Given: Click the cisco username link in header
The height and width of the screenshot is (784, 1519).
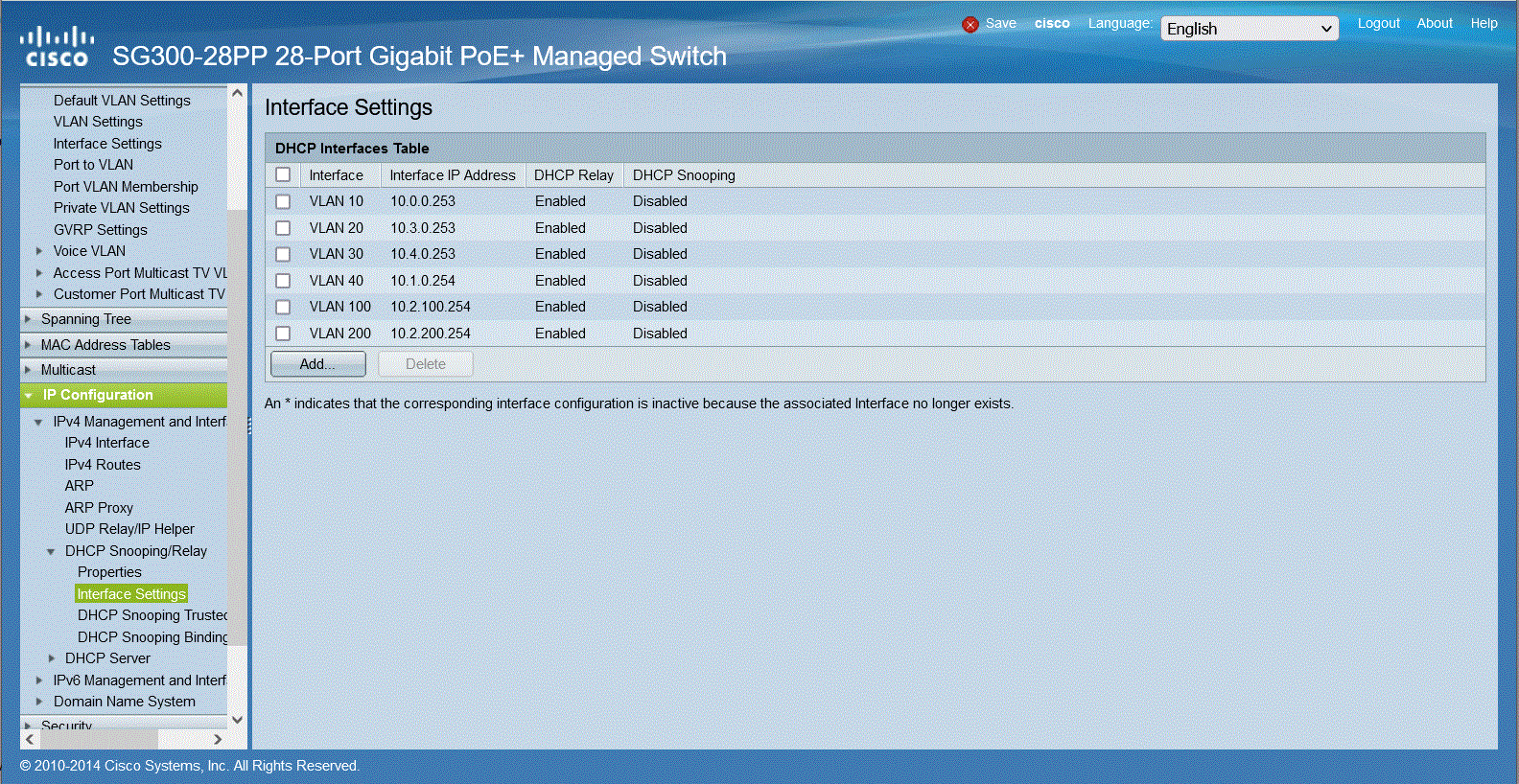Looking at the screenshot, I should [x=1052, y=23].
